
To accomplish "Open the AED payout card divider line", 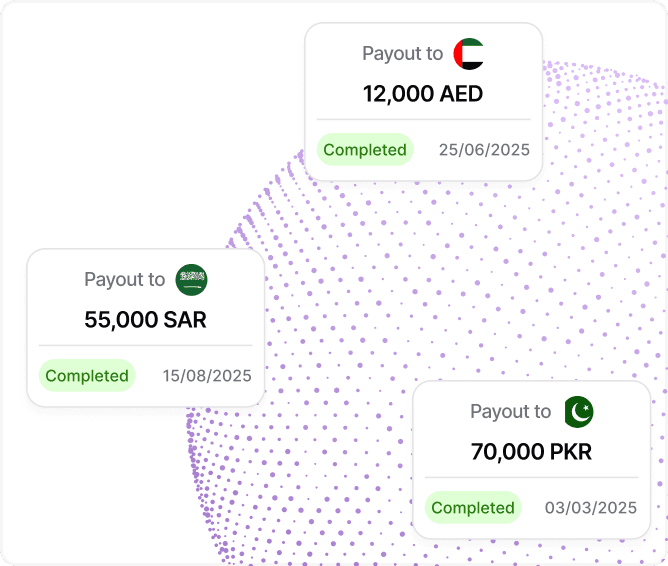I will tap(423, 120).
